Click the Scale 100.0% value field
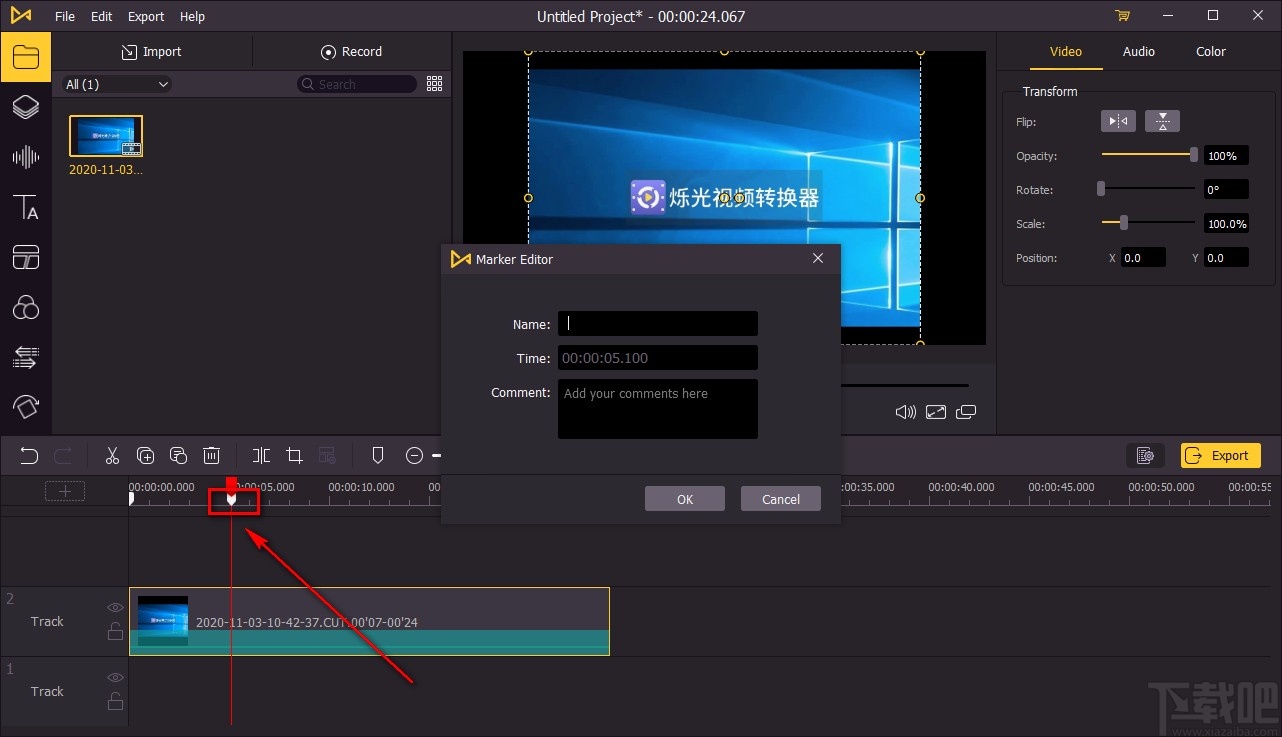 tap(1226, 223)
